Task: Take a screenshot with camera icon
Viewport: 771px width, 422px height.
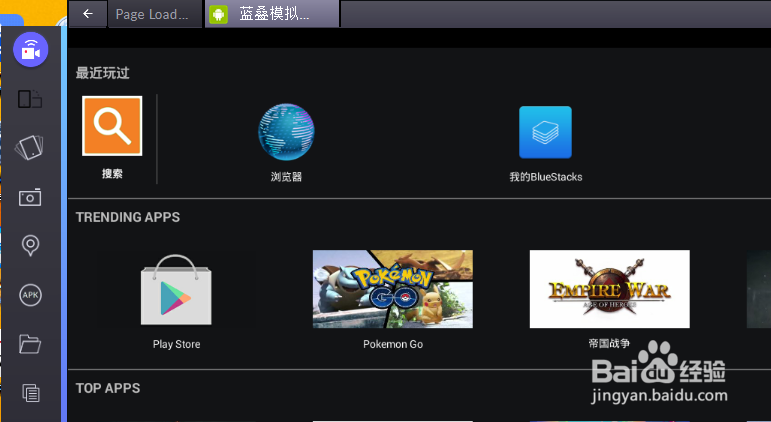Action: click(x=30, y=197)
